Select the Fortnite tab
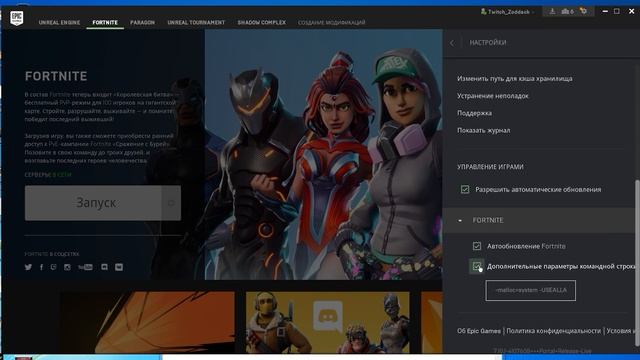The width and height of the screenshot is (640, 360). click(x=105, y=22)
